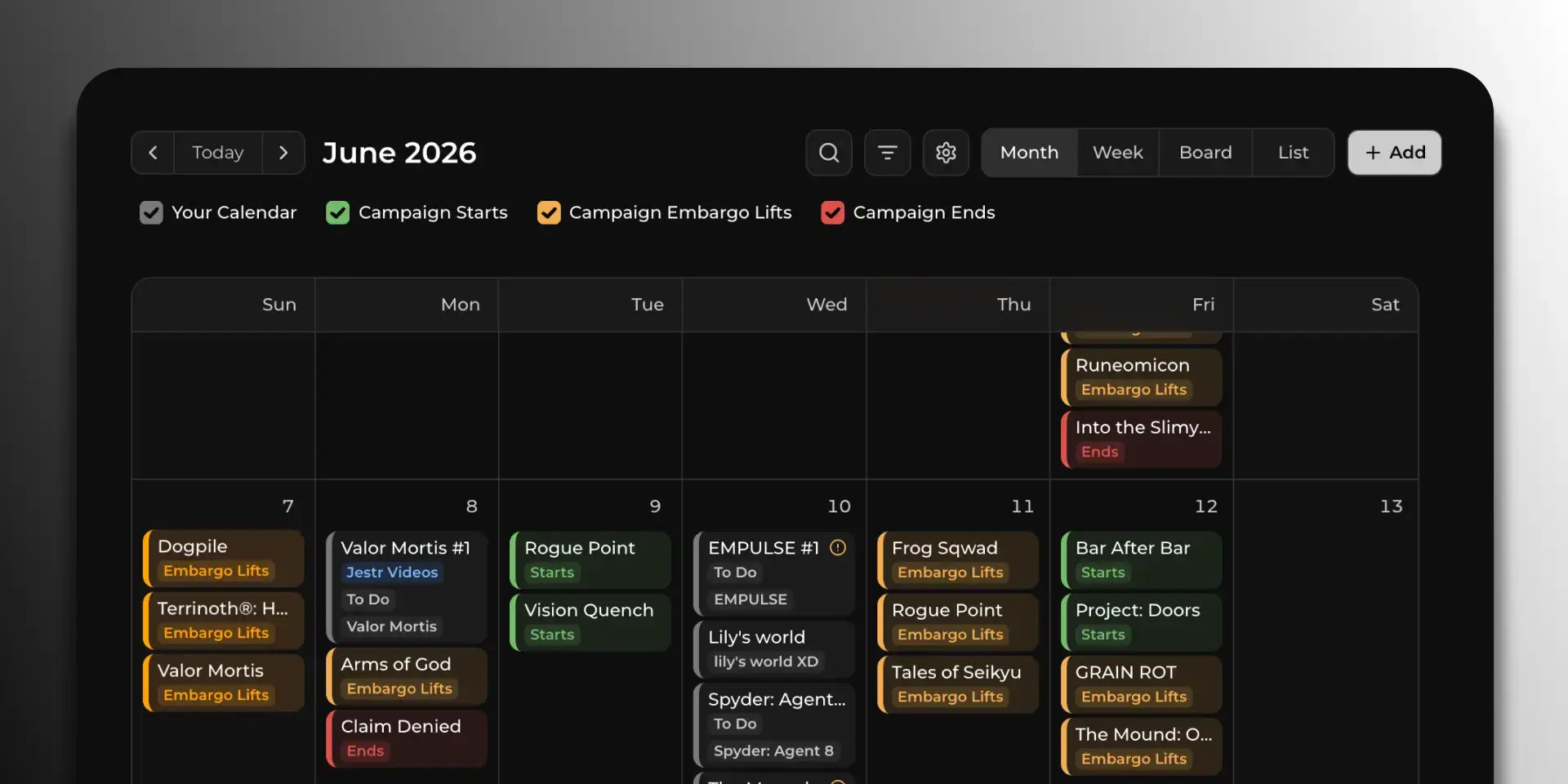Switch to Board view
Viewport: 1568px width, 784px height.
point(1205,153)
